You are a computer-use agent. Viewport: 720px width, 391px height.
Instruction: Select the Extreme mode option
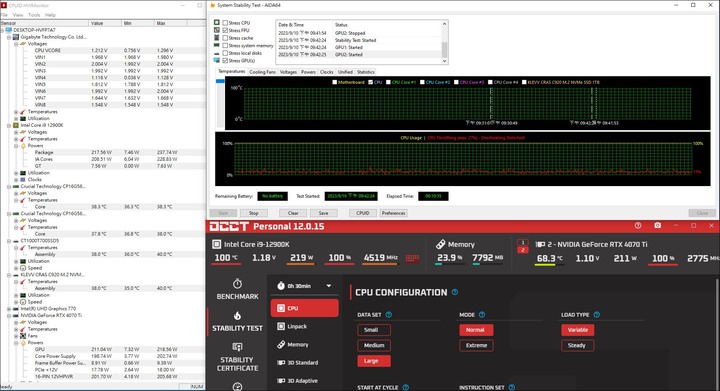point(476,345)
